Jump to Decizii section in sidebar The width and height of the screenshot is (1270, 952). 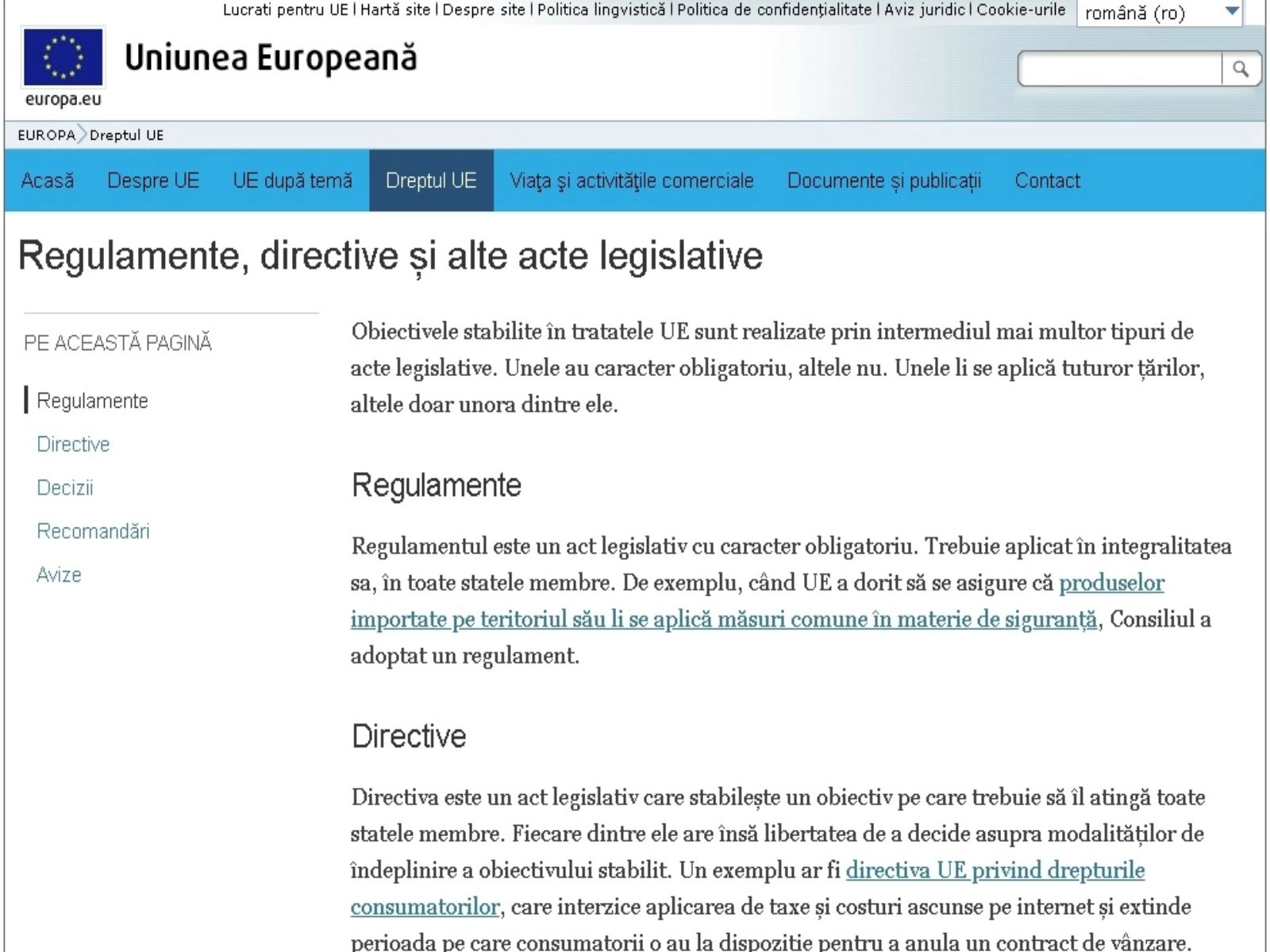(x=65, y=488)
